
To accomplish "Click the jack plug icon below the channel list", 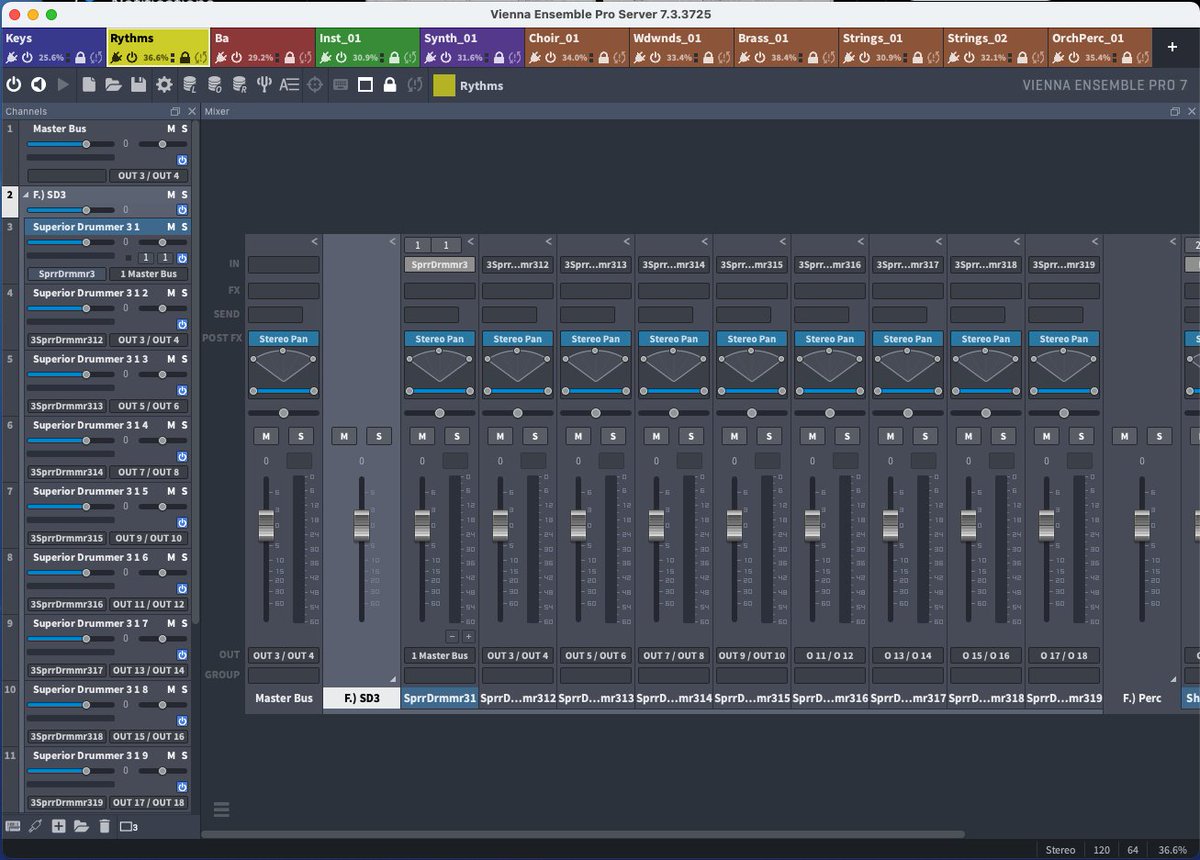I will pos(35,826).
